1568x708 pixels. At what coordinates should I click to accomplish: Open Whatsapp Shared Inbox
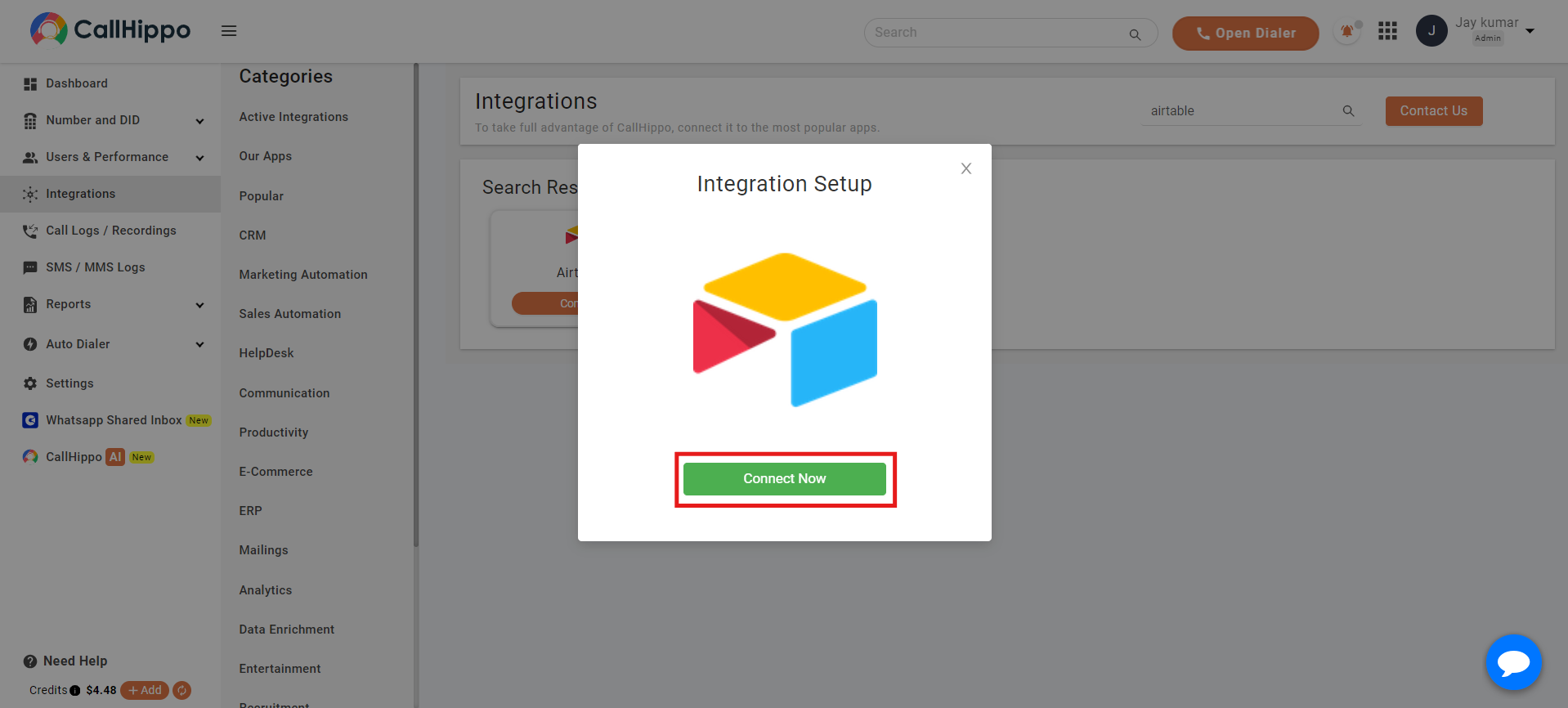click(x=114, y=420)
